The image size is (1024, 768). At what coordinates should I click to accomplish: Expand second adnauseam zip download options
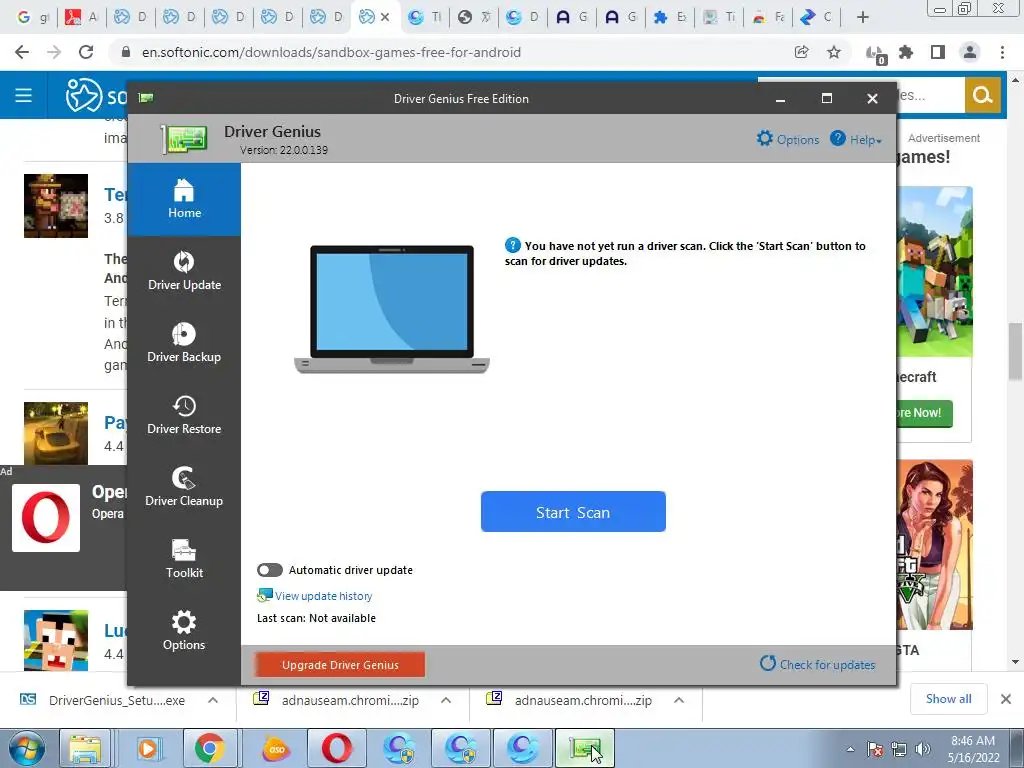(x=679, y=700)
